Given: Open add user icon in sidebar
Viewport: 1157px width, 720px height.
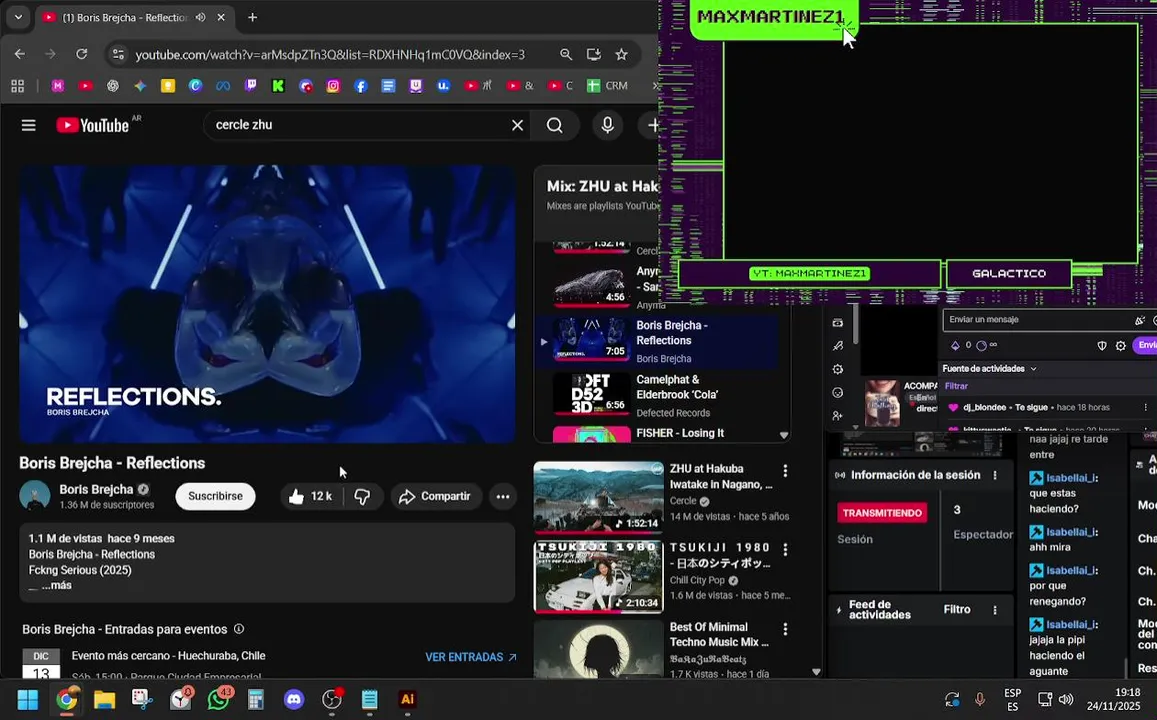Looking at the screenshot, I should coord(837,416).
